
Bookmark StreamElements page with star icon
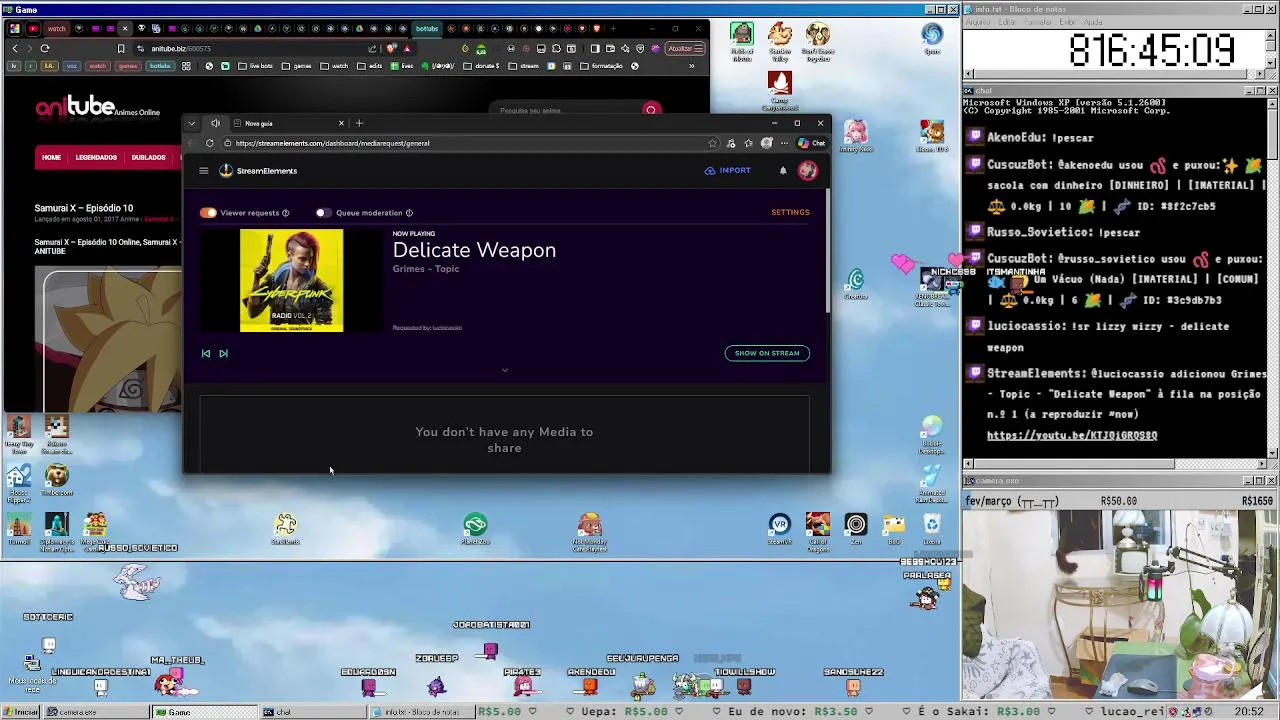713,143
